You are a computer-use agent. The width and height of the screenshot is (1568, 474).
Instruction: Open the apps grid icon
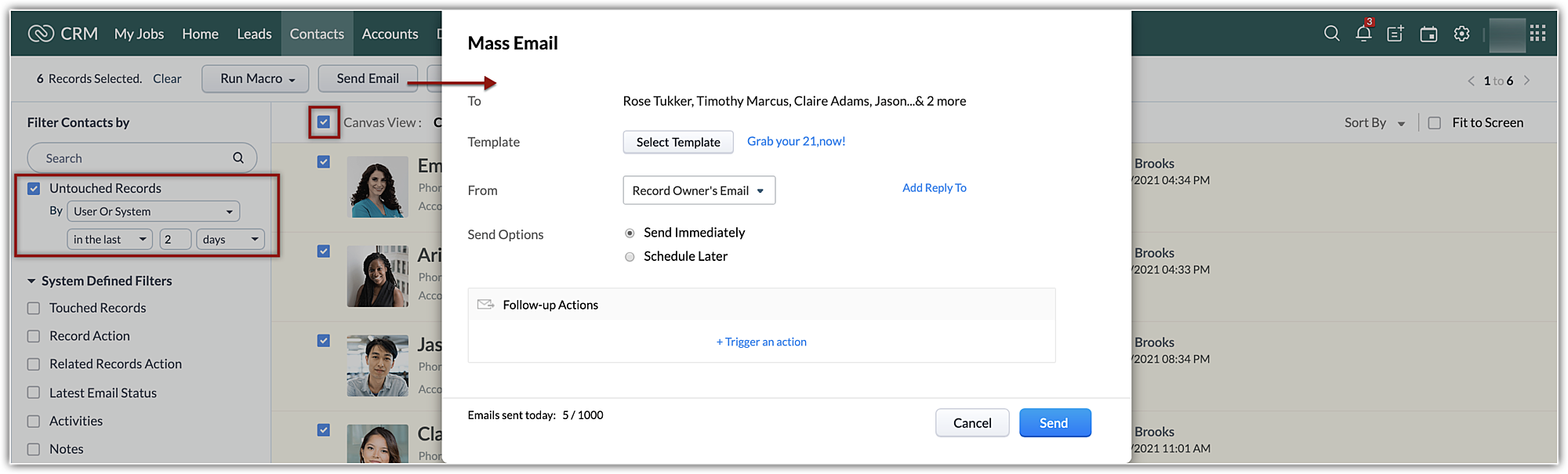tap(1537, 34)
